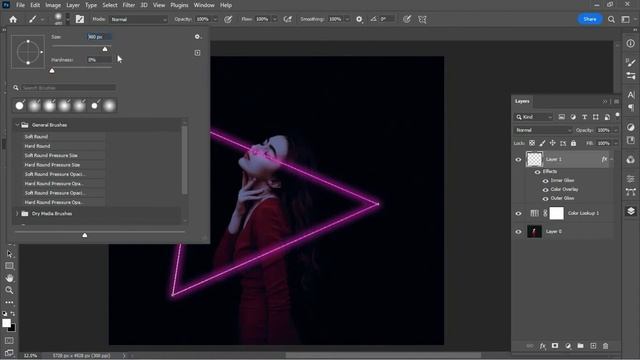Expand the Dry Media Brushes folder

17,213
